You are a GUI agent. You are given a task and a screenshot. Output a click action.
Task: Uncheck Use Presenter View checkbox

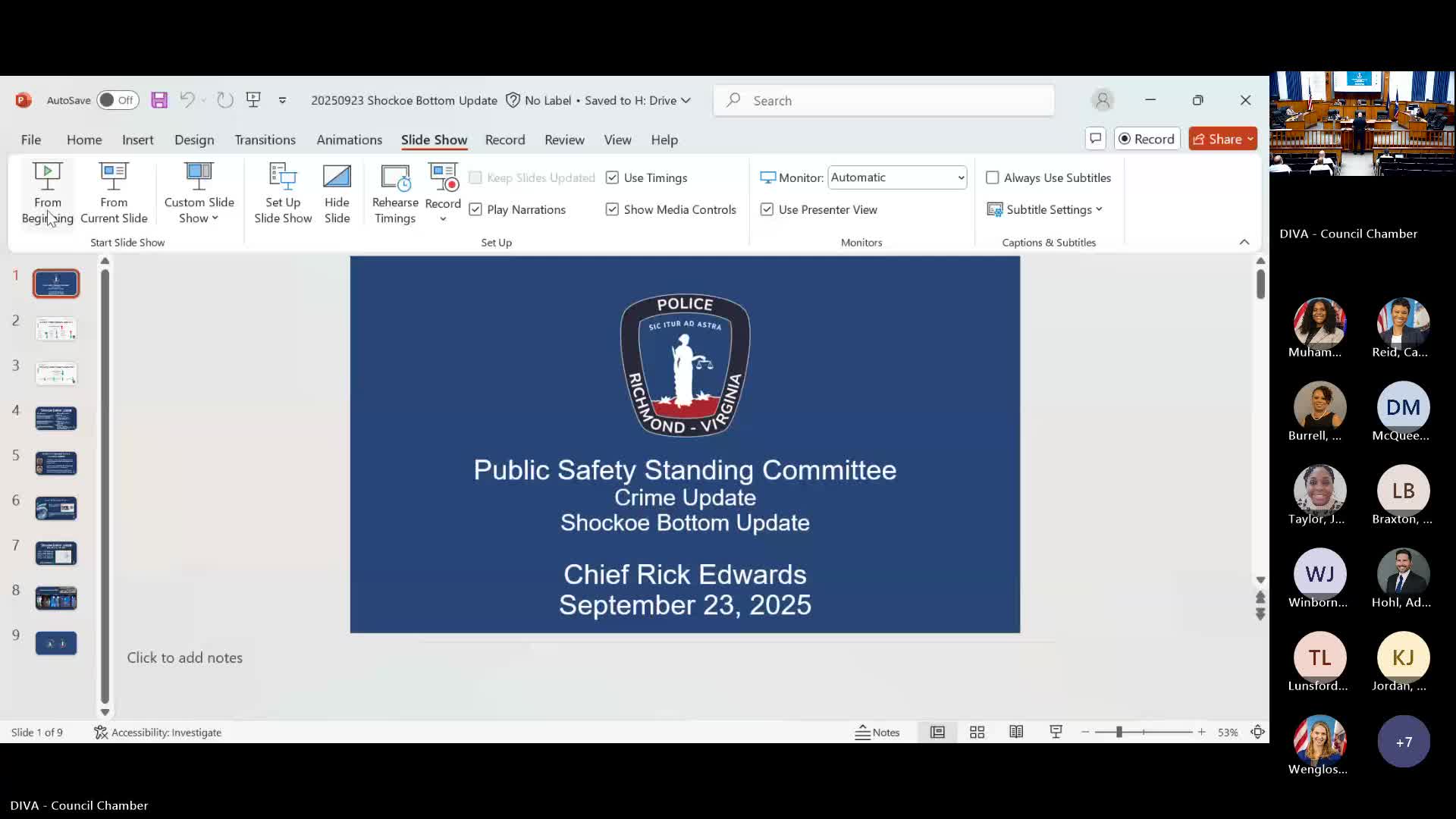click(x=767, y=209)
